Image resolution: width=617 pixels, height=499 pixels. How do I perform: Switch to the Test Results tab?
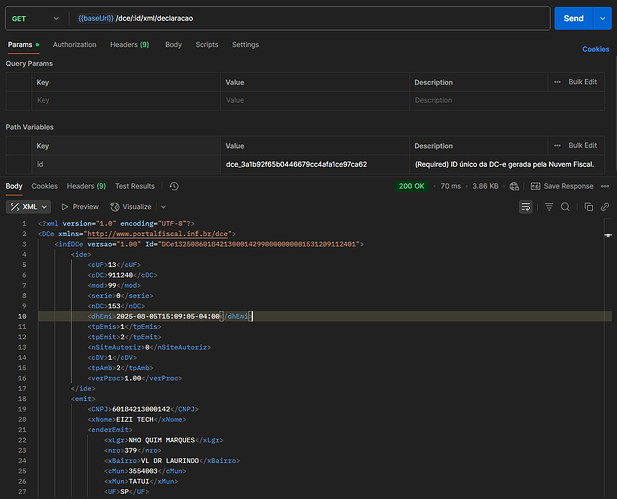(x=134, y=186)
